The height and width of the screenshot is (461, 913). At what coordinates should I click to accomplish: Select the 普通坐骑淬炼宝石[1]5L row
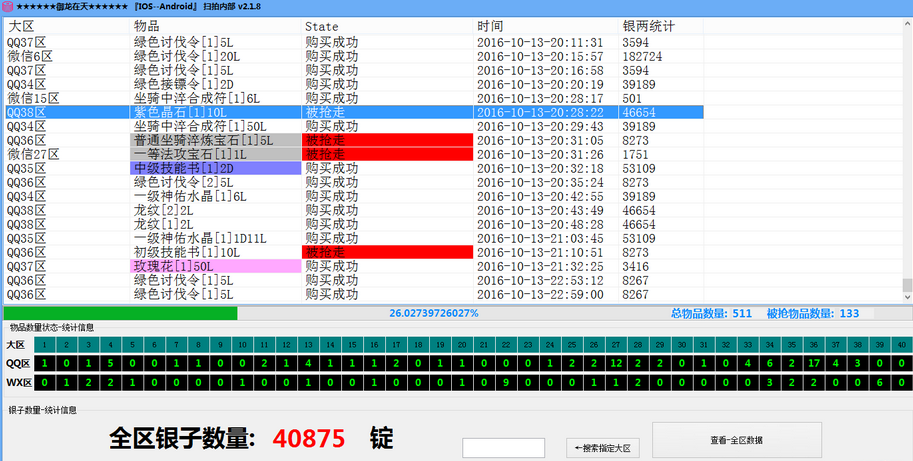[215, 141]
